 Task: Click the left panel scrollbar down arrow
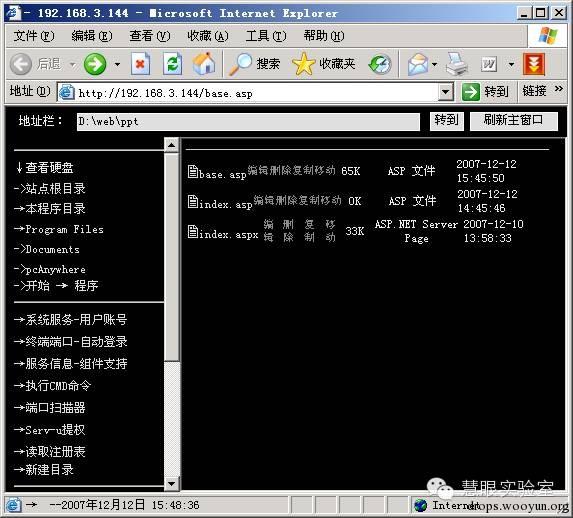171,484
